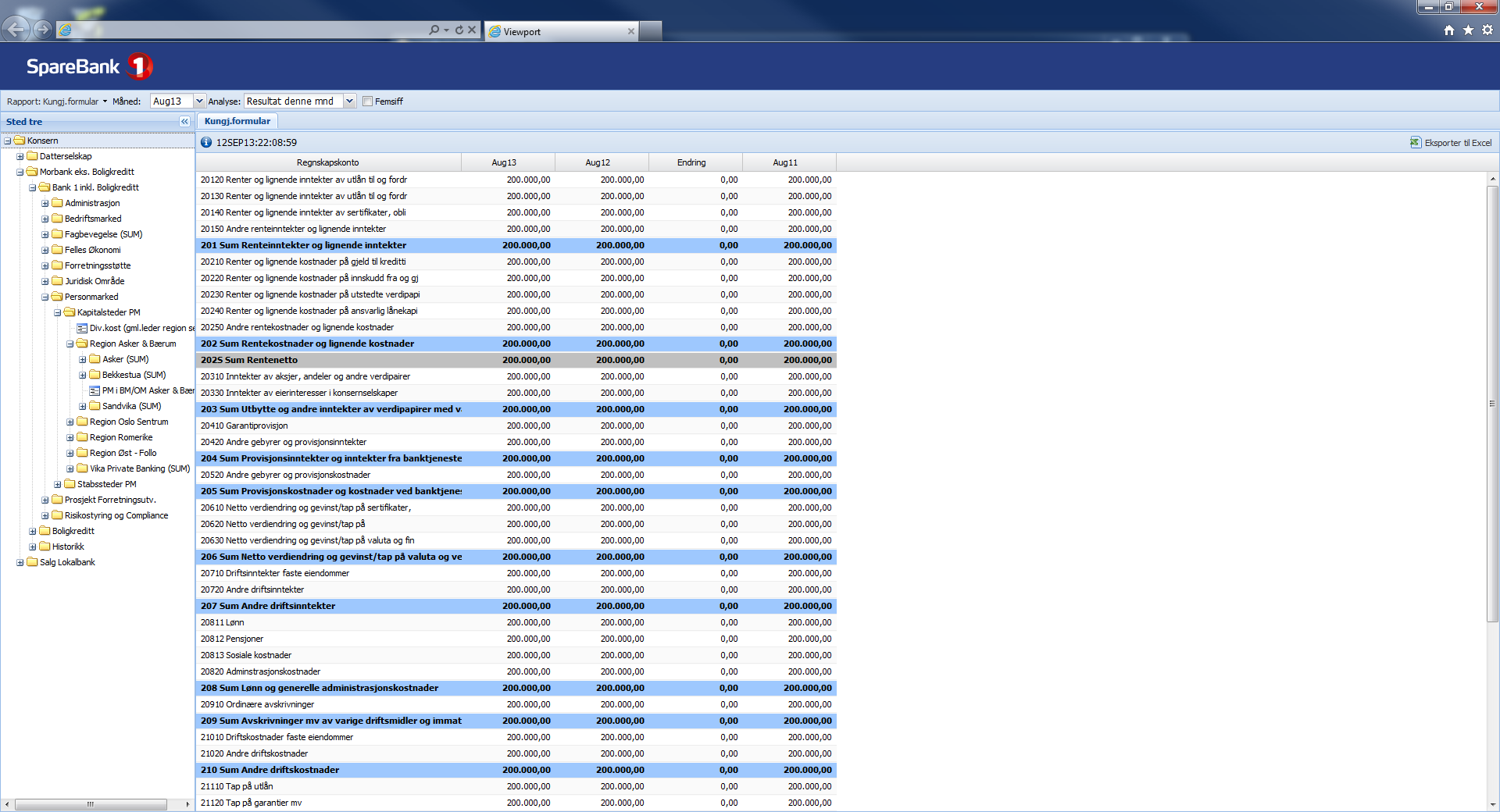Select Juridisk Område folder

(x=88, y=281)
